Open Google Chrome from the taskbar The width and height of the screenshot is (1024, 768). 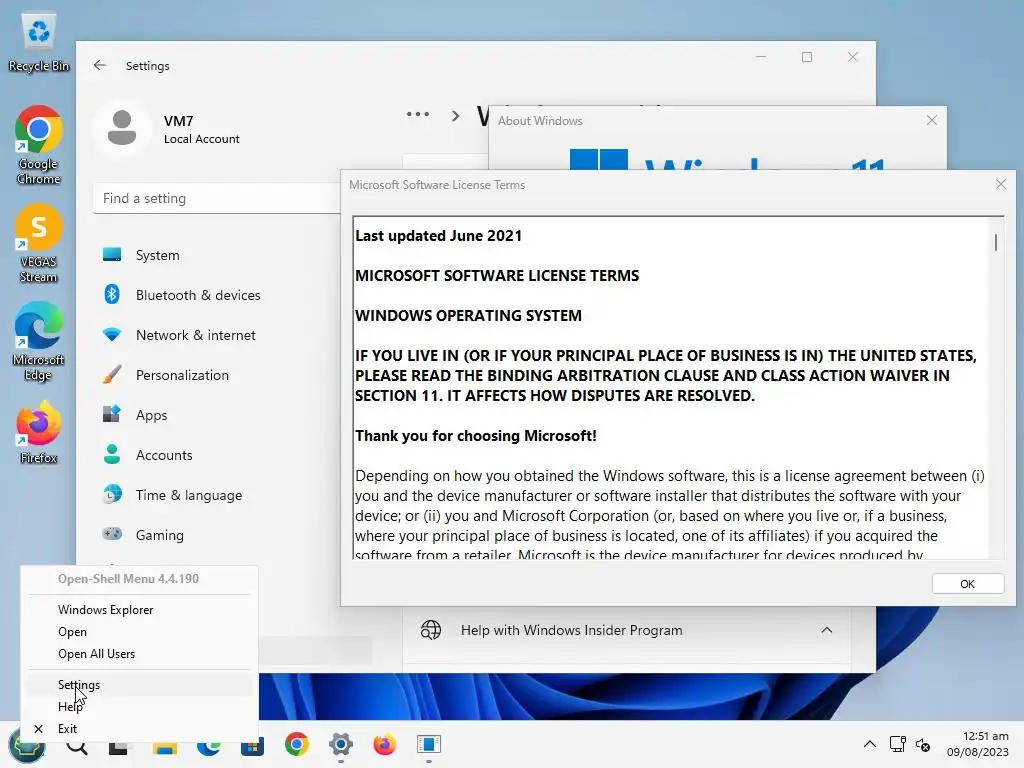296,744
